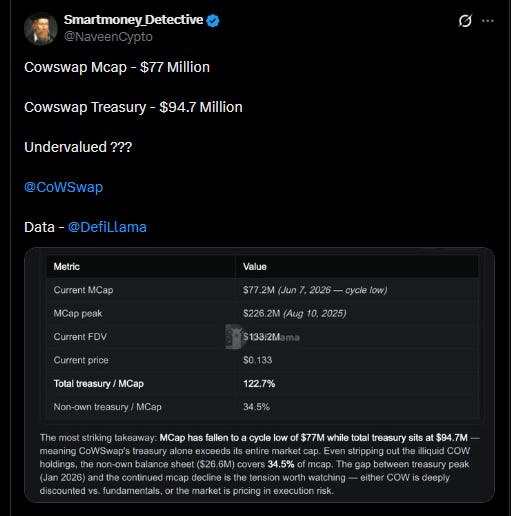Click the takeaway summary paragraph in image
Viewport: 511px width, 516px height.
259,464
